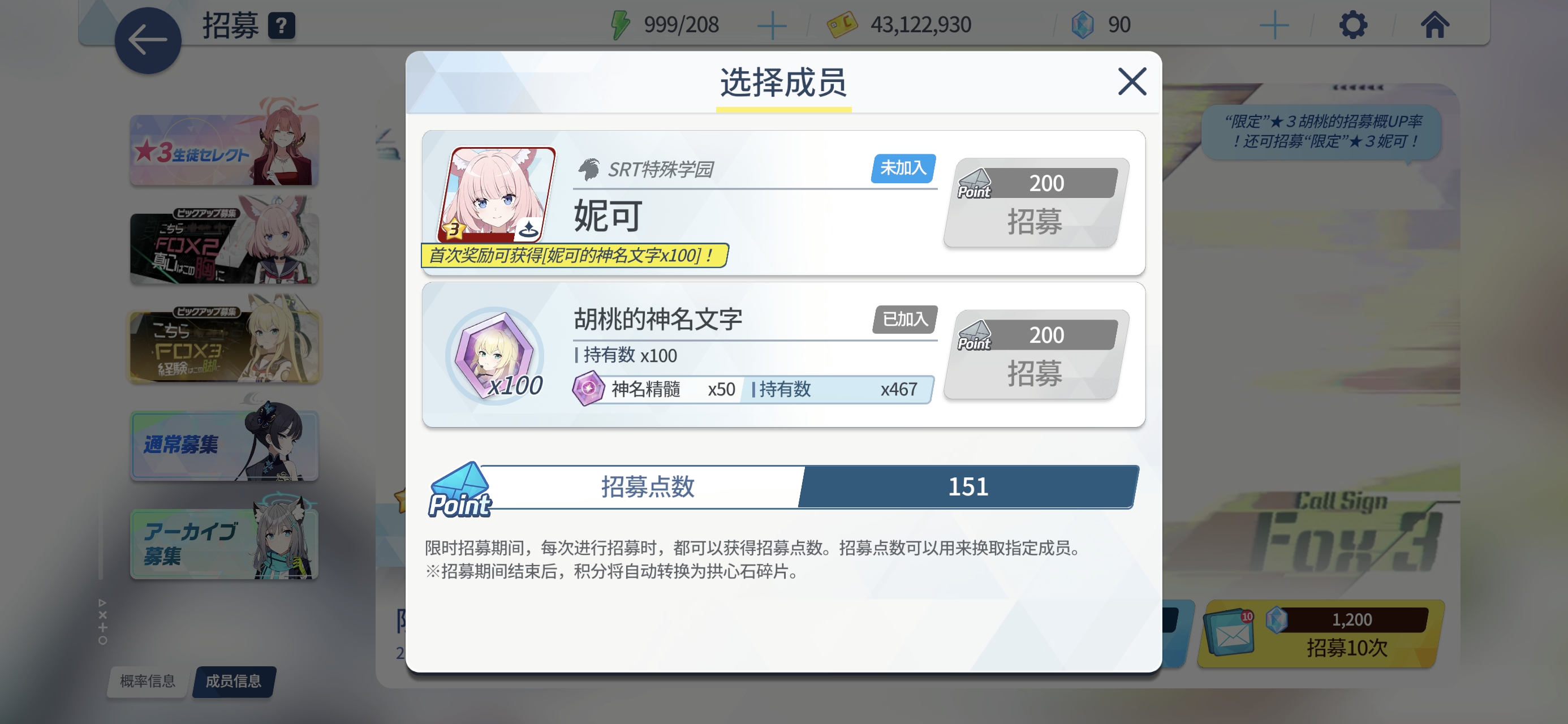
Task: Open the 通常募集 banner
Action: (224, 443)
